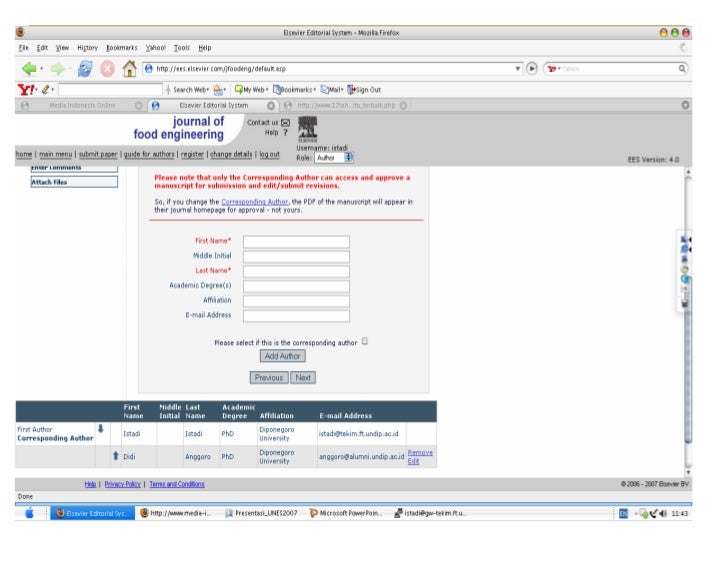Click the Edit link for Didi Anggoro
The image size is (728, 563).
tap(413, 461)
